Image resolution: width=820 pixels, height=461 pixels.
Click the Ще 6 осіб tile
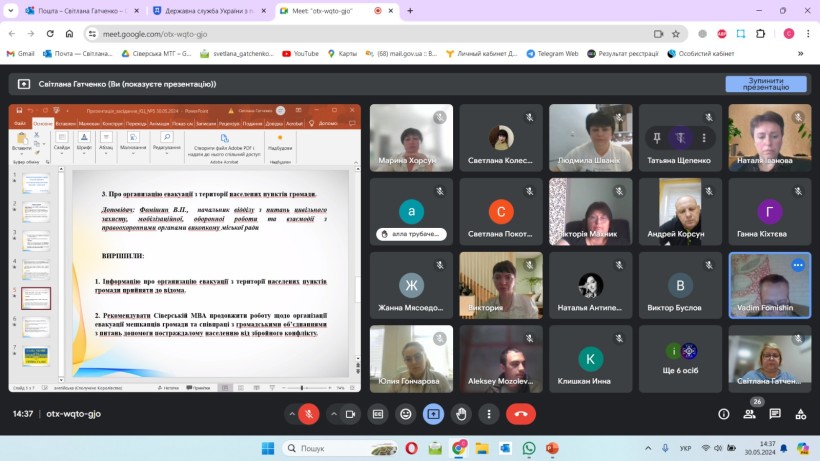click(x=680, y=359)
